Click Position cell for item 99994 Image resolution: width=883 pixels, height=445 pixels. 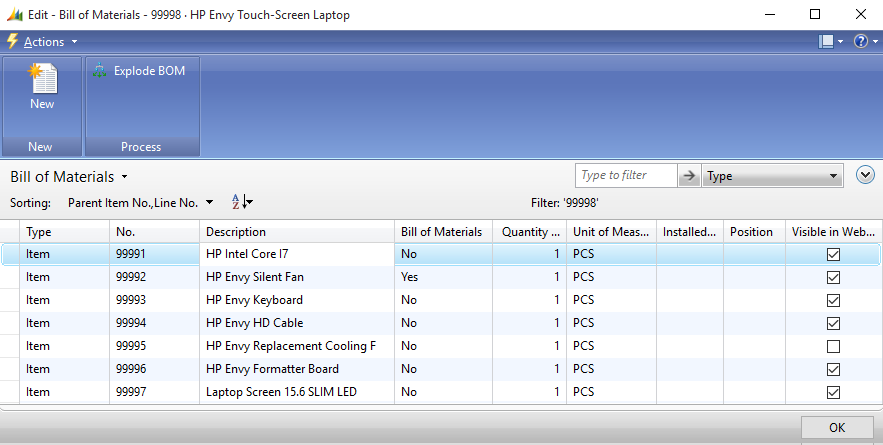click(x=754, y=323)
